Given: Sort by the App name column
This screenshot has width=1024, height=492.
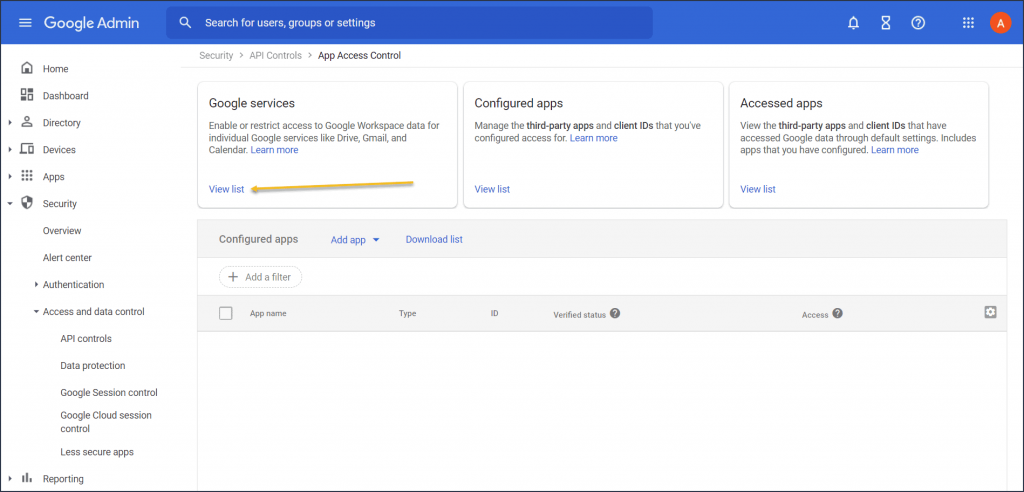Looking at the screenshot, I should coord(268,314).
